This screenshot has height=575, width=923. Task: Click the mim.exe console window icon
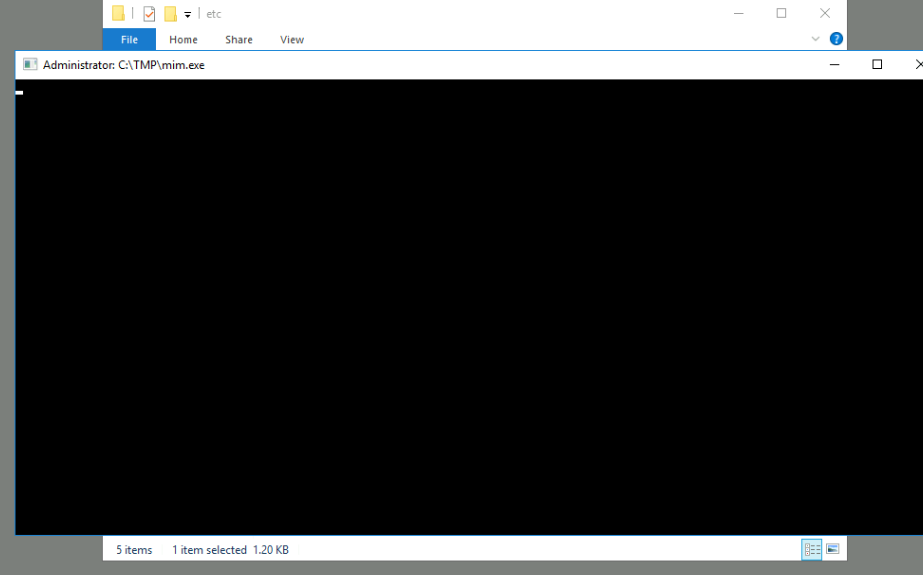[x=30, y=65]
